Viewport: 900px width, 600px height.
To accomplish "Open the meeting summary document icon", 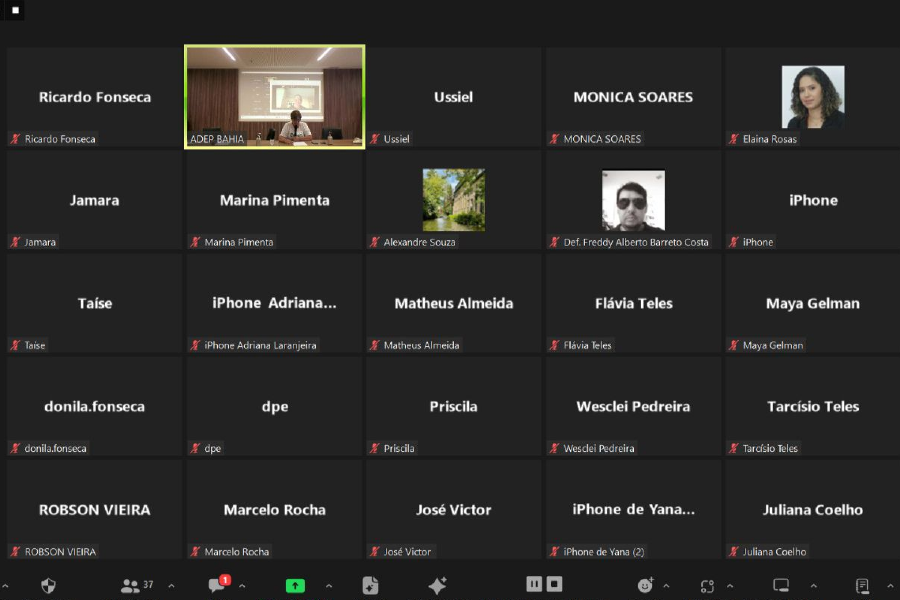I will pyautogui.click(x=370, y=586).
